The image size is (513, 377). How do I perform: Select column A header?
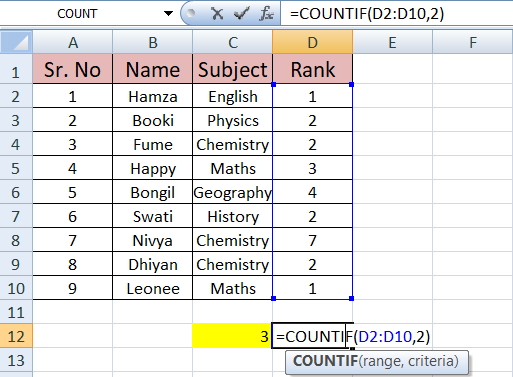click(73, 42)
